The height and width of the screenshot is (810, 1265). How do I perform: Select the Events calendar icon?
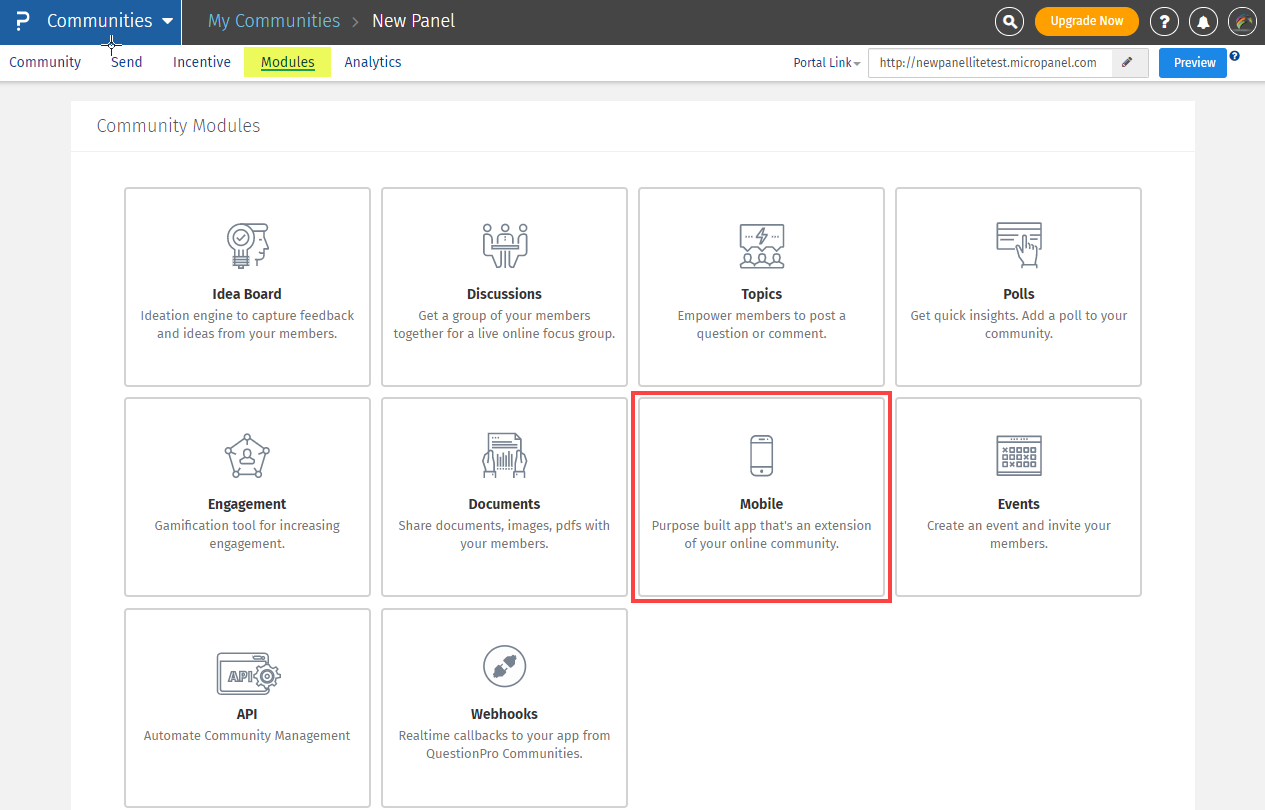pos(1018,455)
